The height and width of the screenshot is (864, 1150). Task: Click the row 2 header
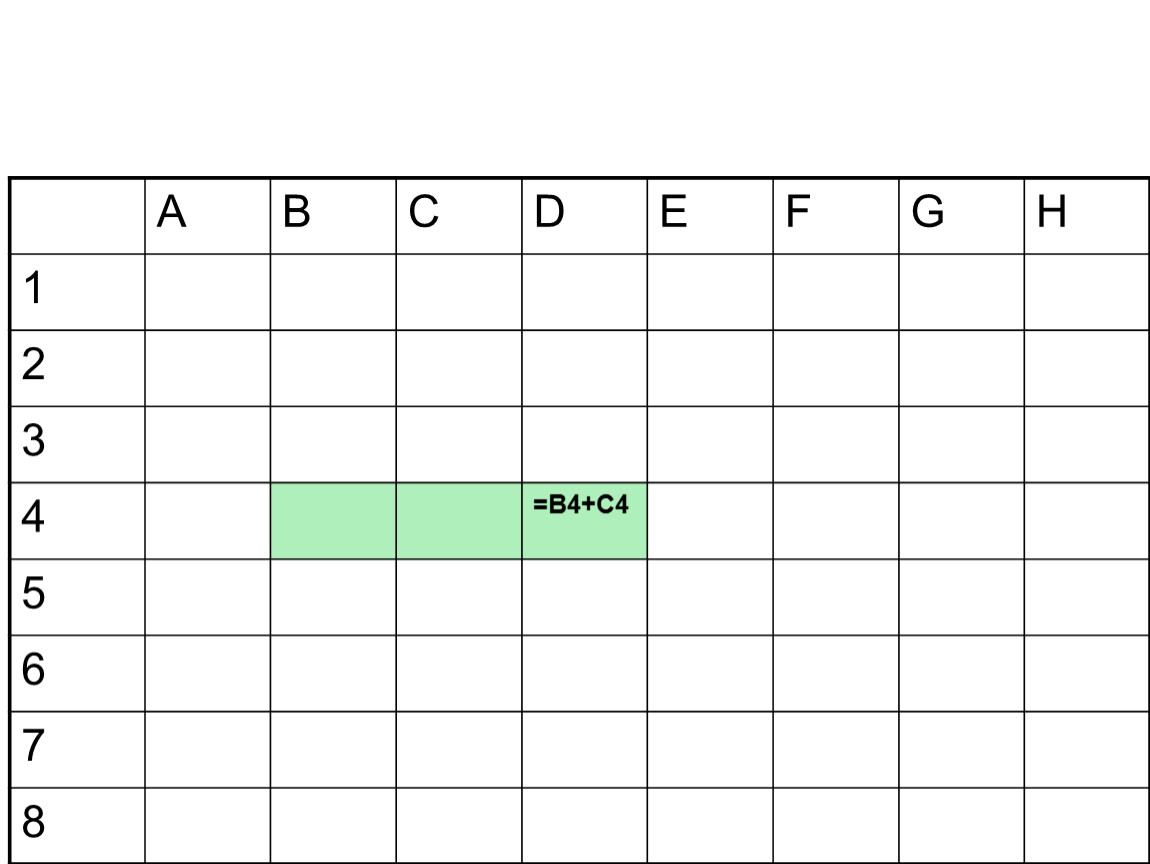(77, 368)
